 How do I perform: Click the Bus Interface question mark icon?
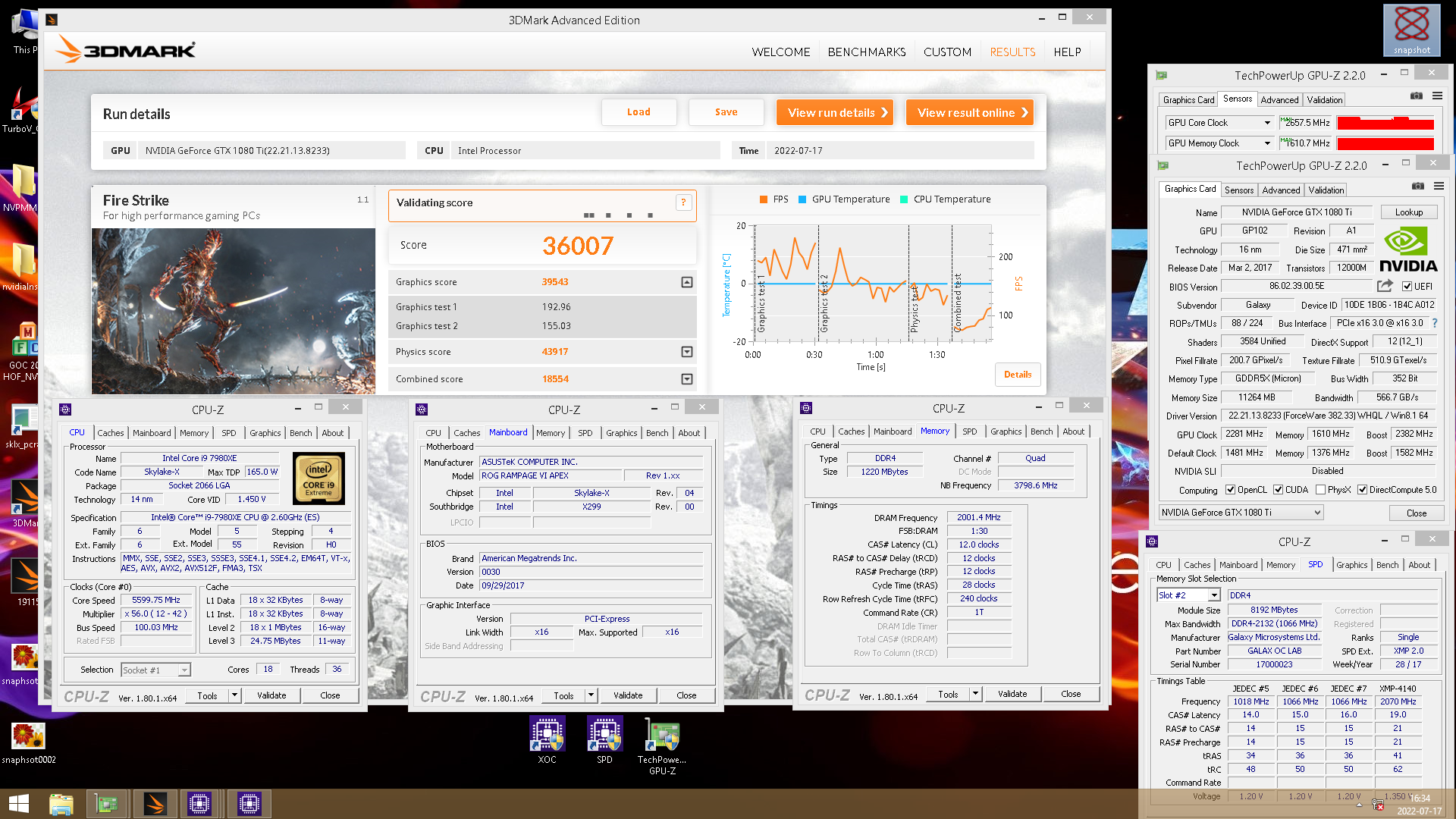pyautogui.click(x=1434, y=323)
